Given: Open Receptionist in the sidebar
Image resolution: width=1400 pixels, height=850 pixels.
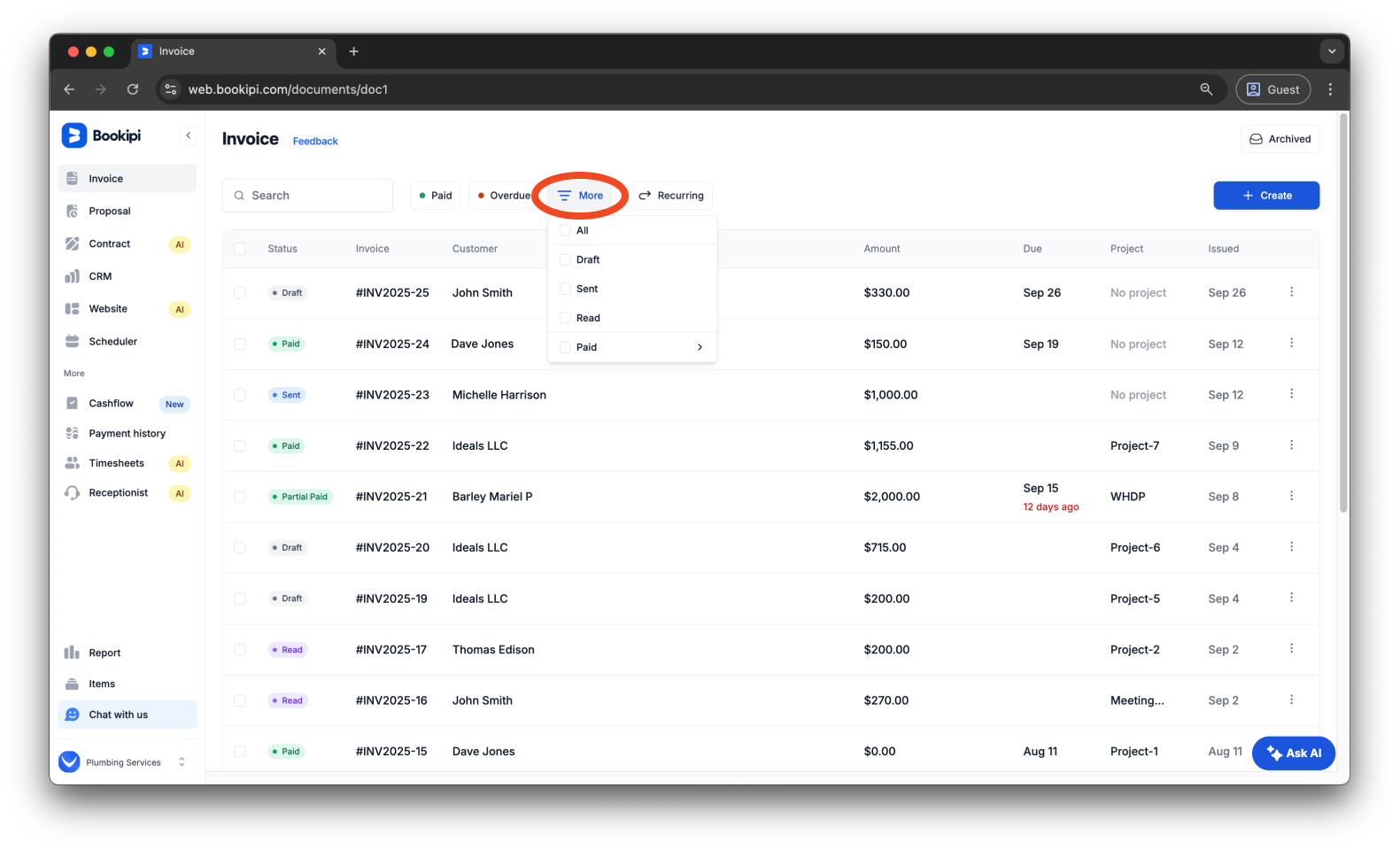Looking at the screenshot, I should click(128, 493).
